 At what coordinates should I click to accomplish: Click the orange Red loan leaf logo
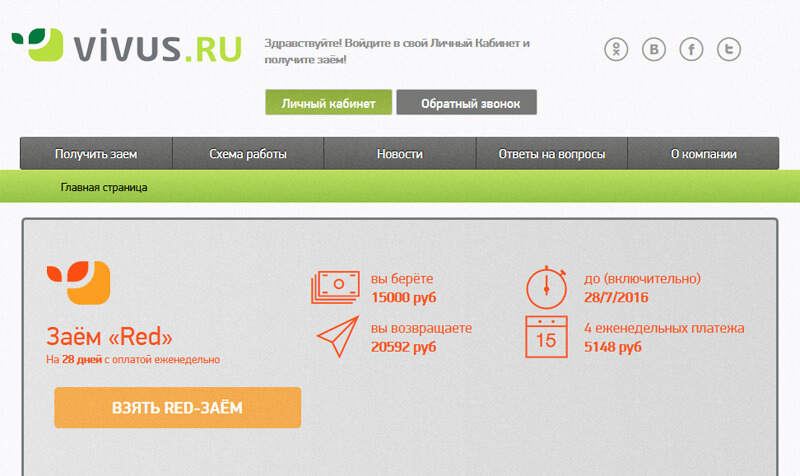[79, 282]
